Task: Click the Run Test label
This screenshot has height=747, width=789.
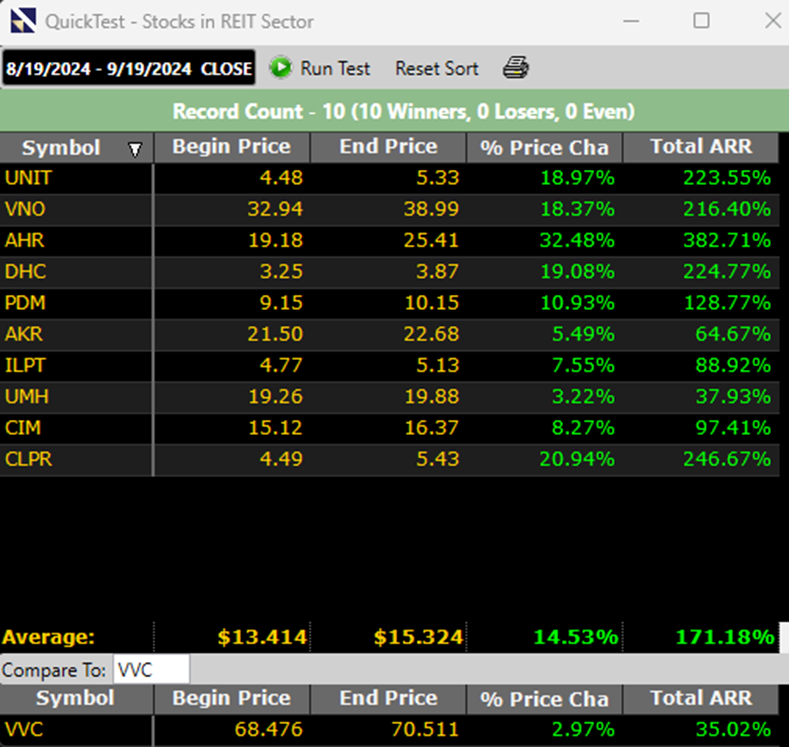Action: [335, 68]
